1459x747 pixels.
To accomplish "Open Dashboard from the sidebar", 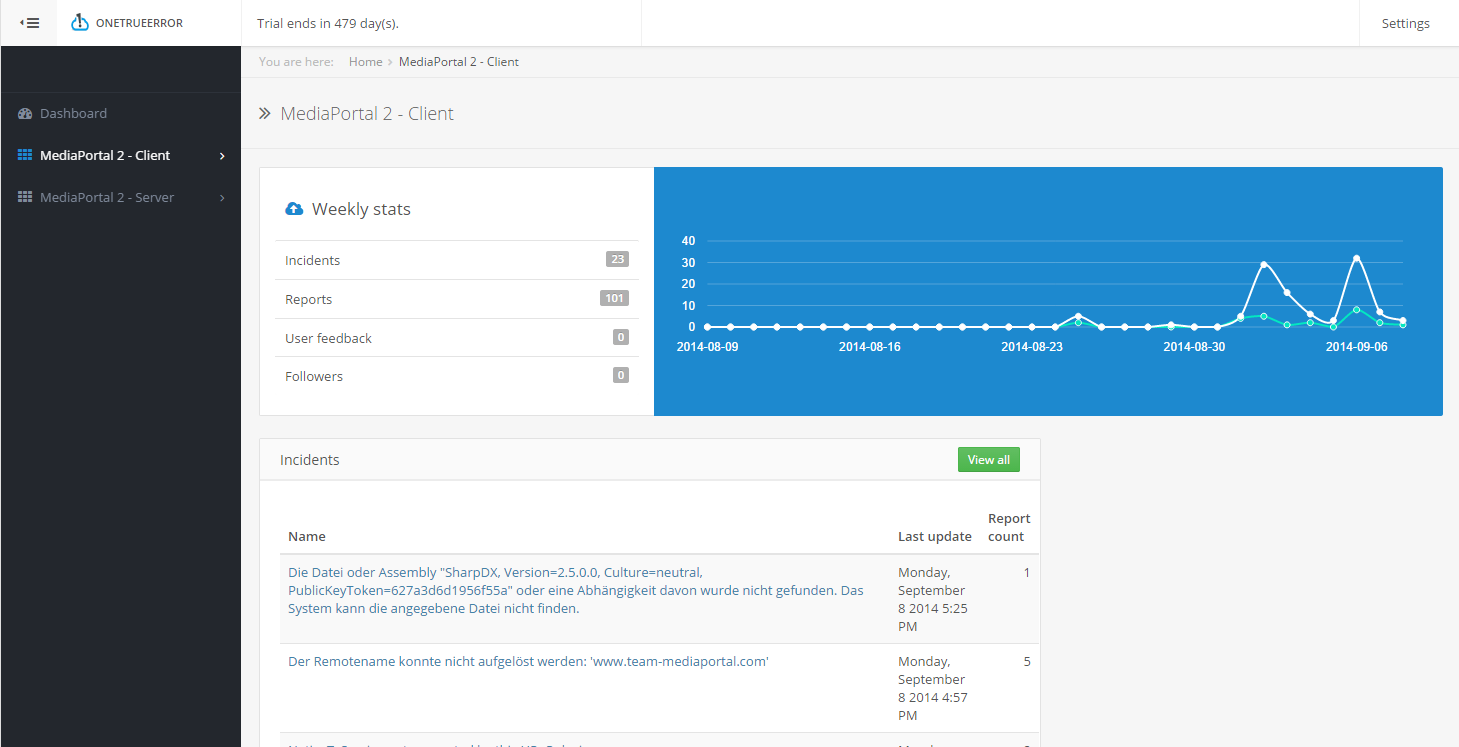I will (x=73, y=114).
